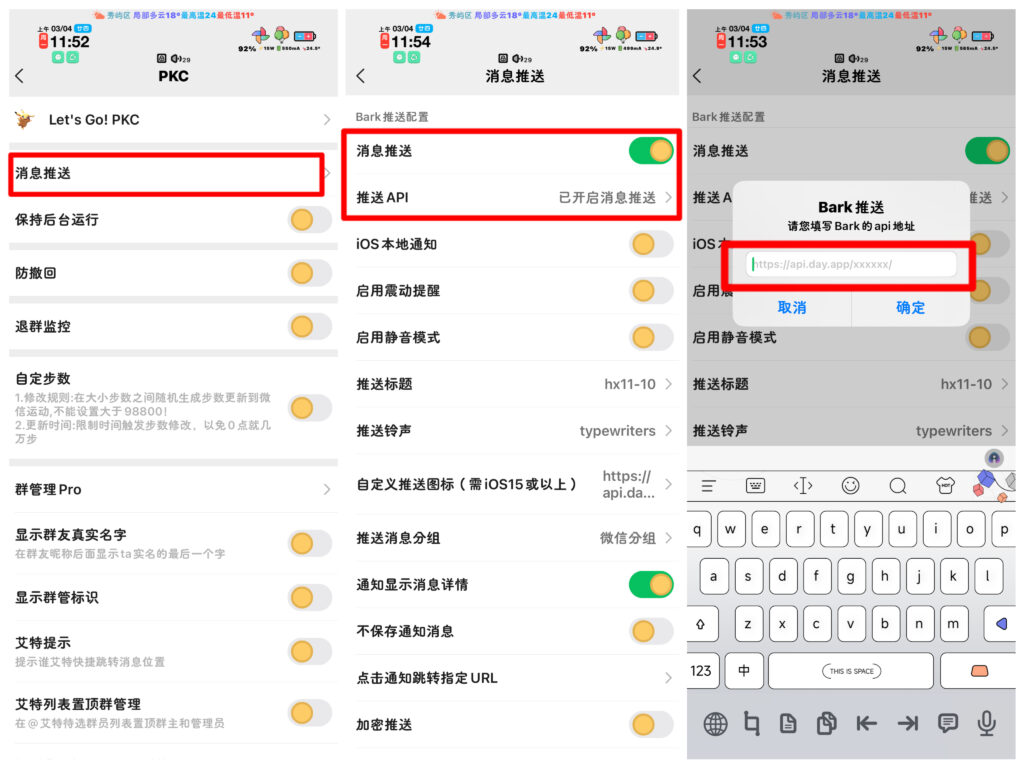Open the keyboard layout switcher icon
The width and height of the screenshot is (1024, 768).
[x=755, y=486]
